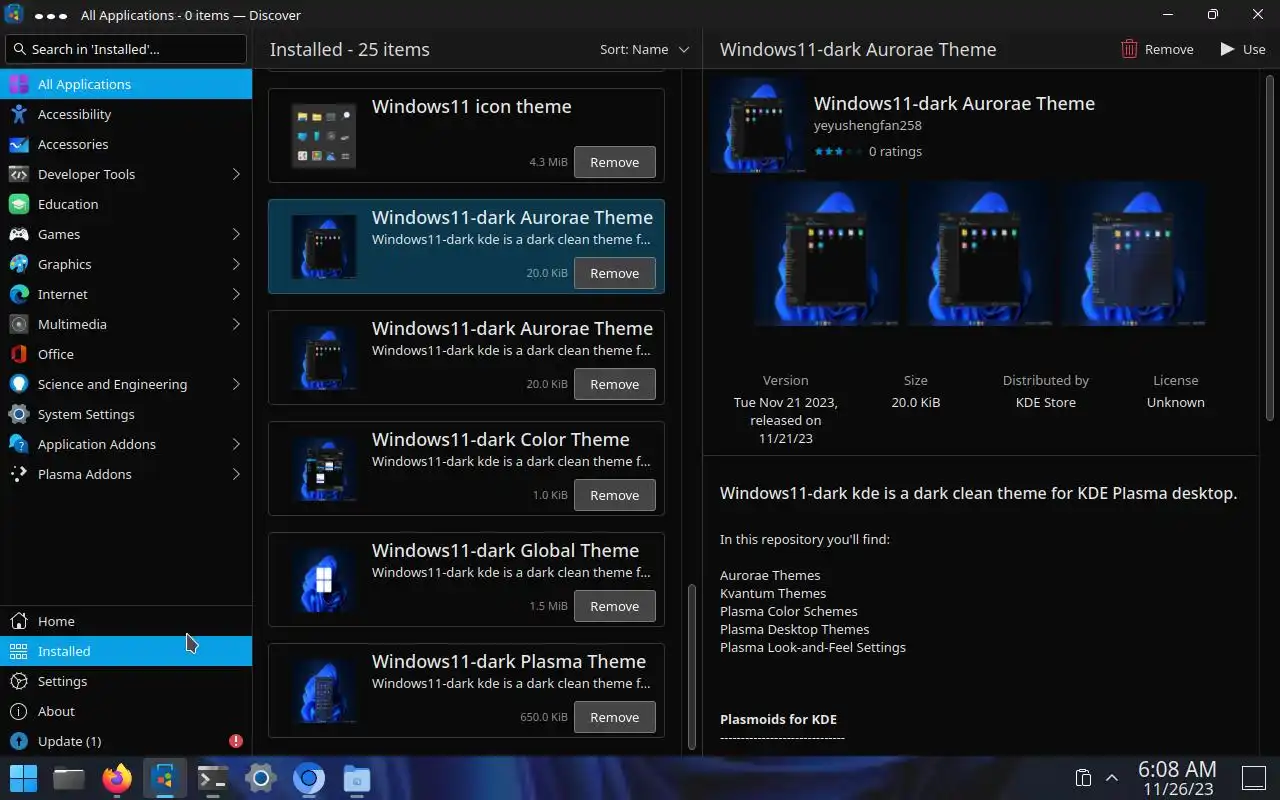The height and width of the screenshot is (800, 1280).
Task: Click the details pane scrollbar
Action: pos(1271,250)
